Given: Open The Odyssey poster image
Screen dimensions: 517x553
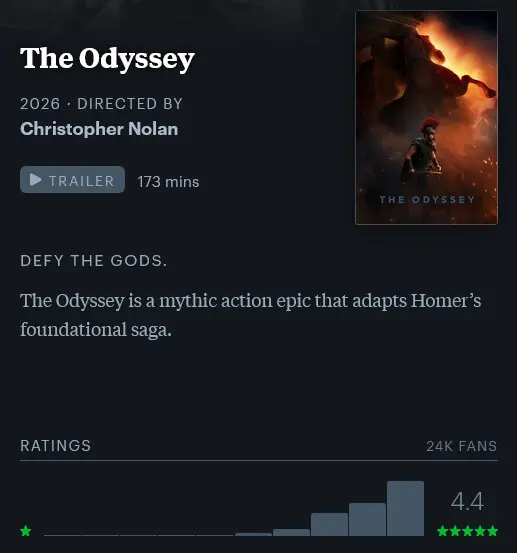Looking at the screenshot, I should 426,117.
